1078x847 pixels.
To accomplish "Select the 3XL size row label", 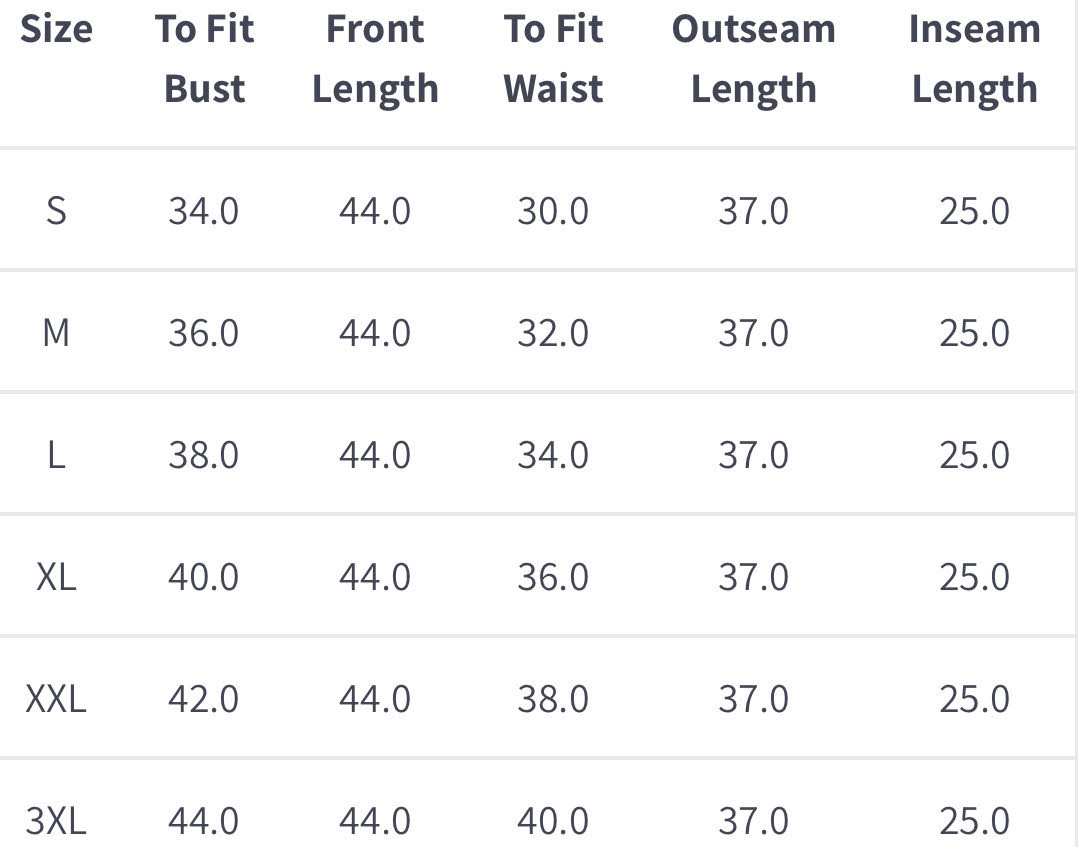I will click(x=56, y=821).
